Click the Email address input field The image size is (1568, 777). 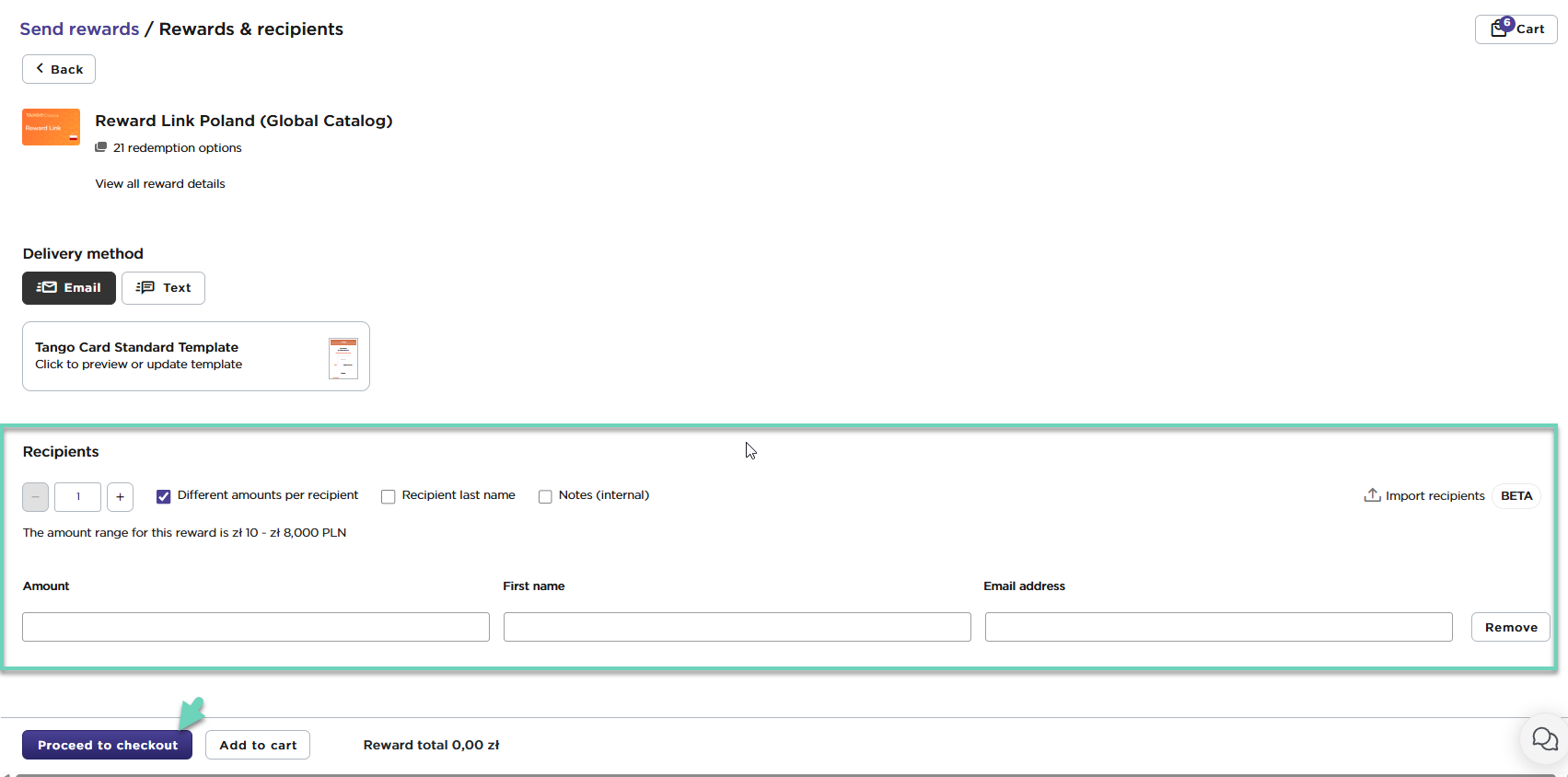[x=1218, y=627]
